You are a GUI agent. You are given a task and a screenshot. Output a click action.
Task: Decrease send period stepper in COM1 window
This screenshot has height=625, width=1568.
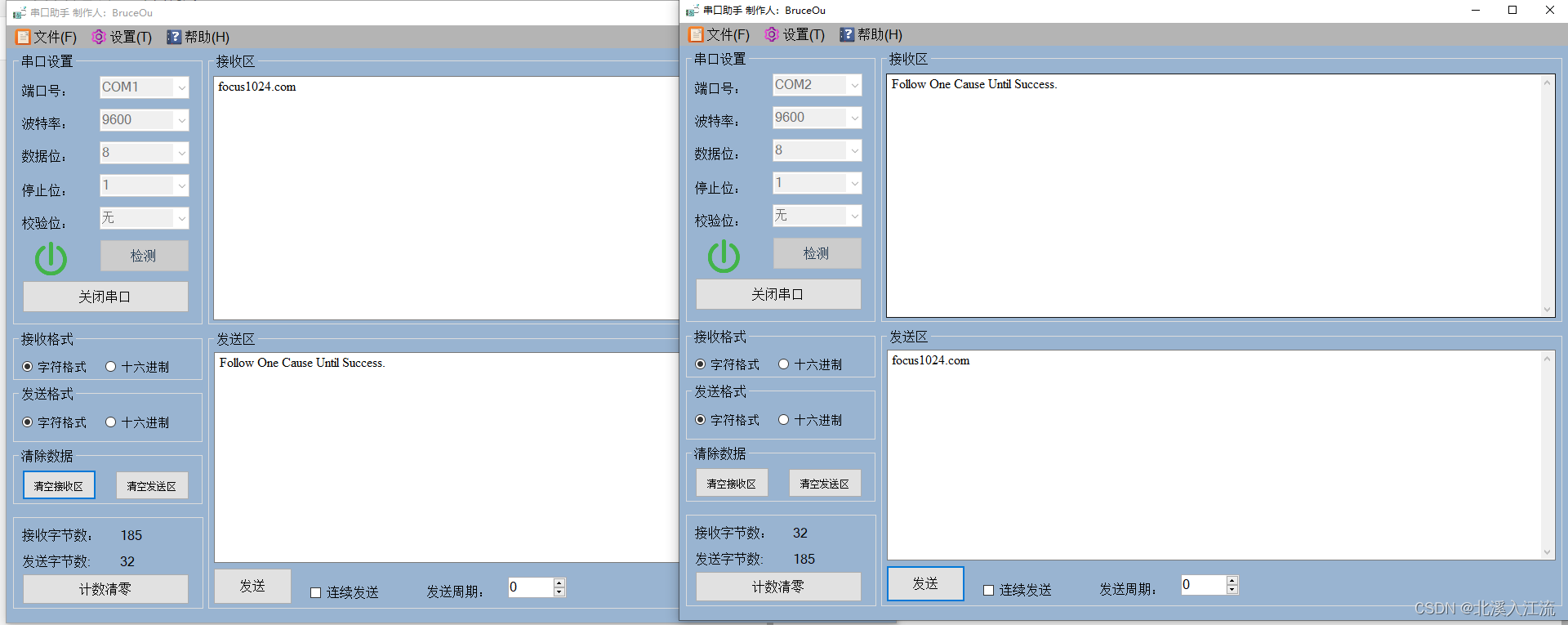tap(559, 592)
